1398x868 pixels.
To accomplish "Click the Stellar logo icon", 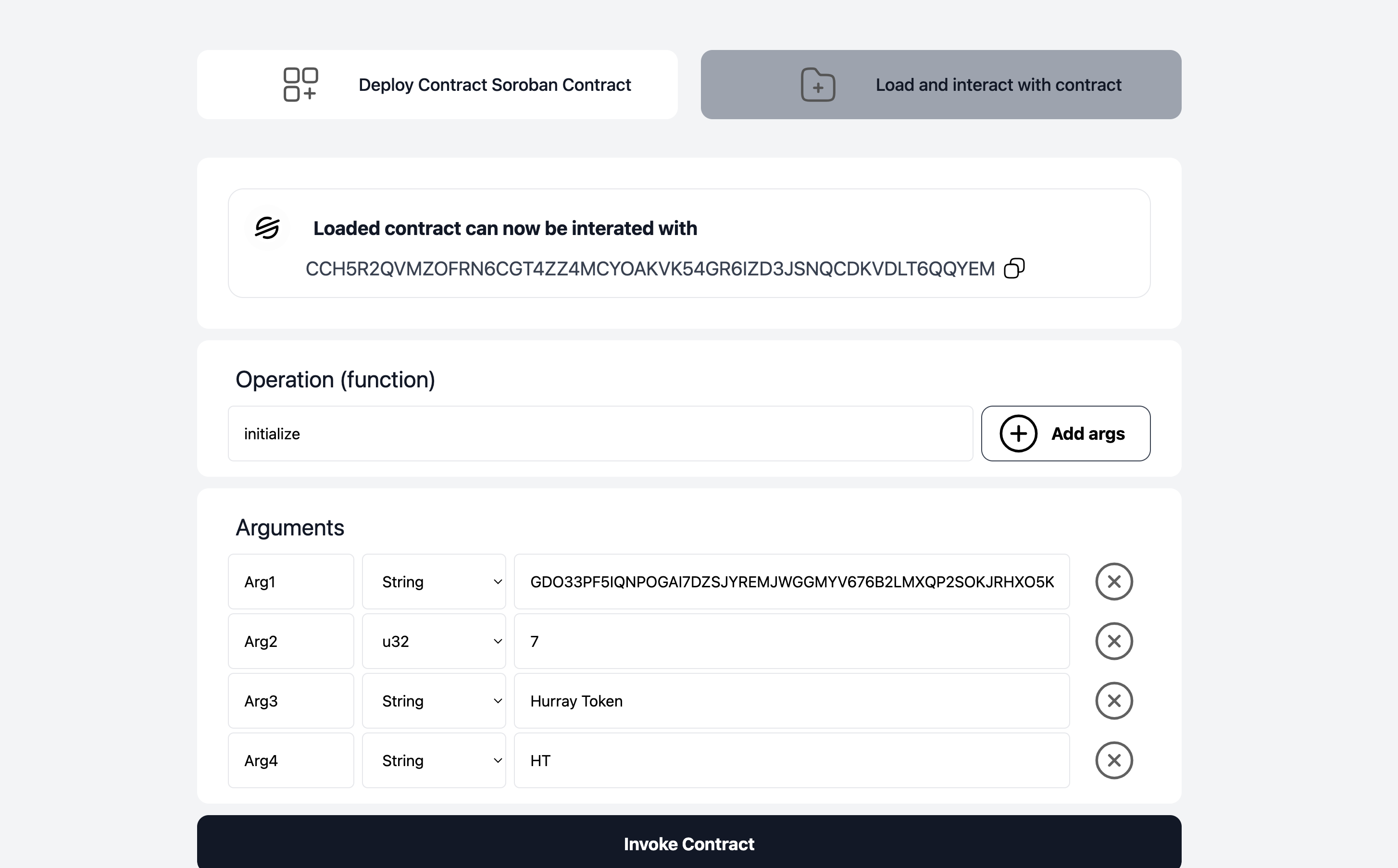I will 267,228.
